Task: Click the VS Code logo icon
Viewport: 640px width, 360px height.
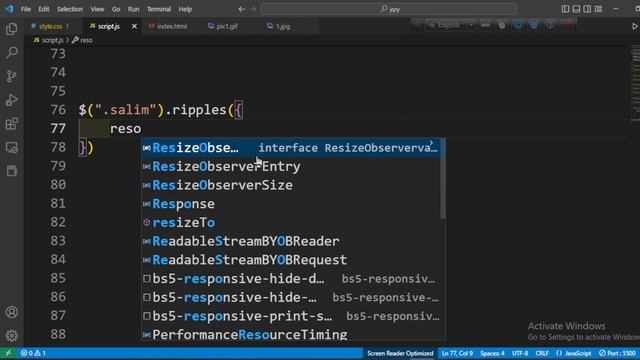Action: click(x=9, y=9)
